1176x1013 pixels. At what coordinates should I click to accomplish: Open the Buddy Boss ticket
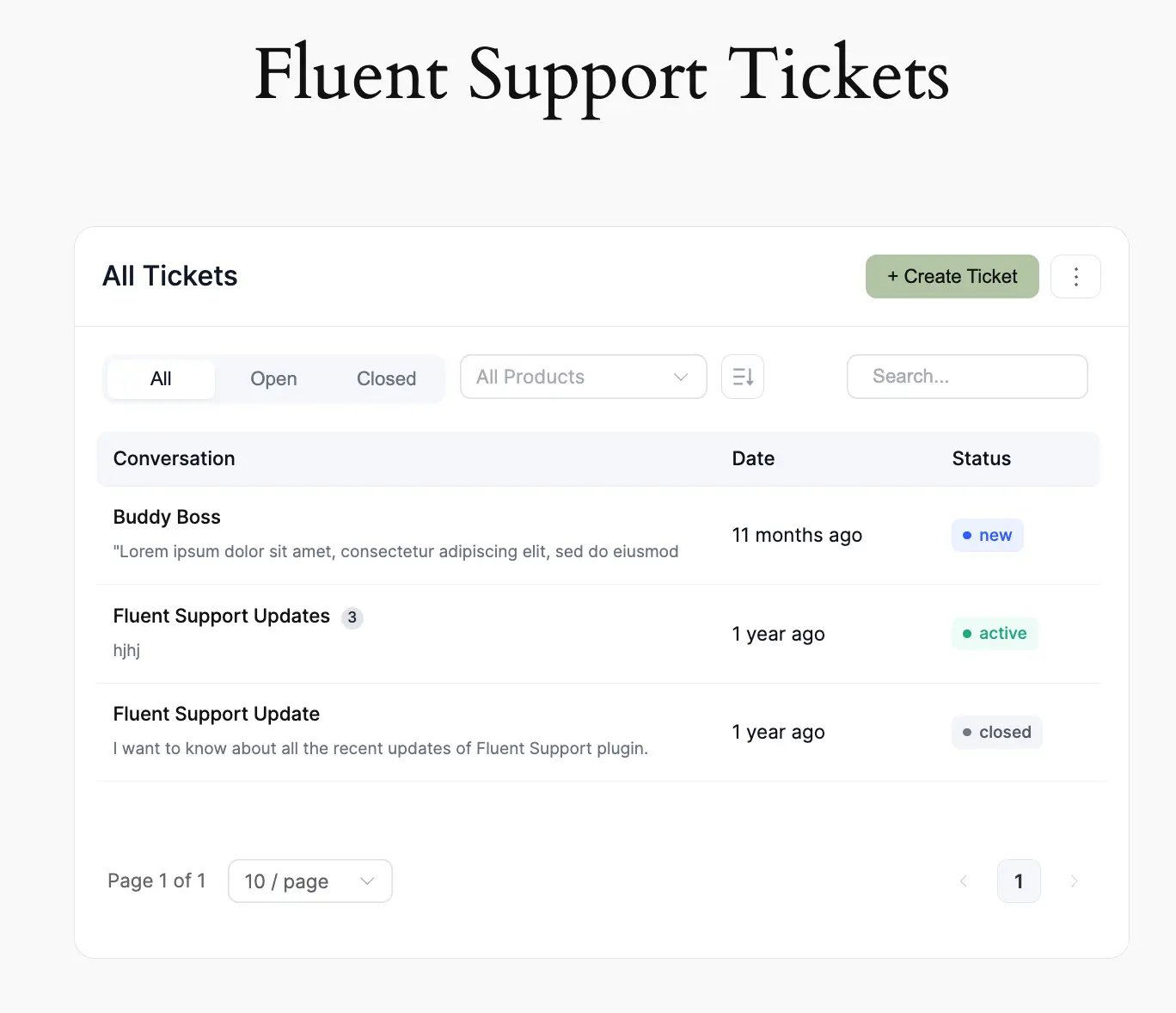tap(167, 517)
